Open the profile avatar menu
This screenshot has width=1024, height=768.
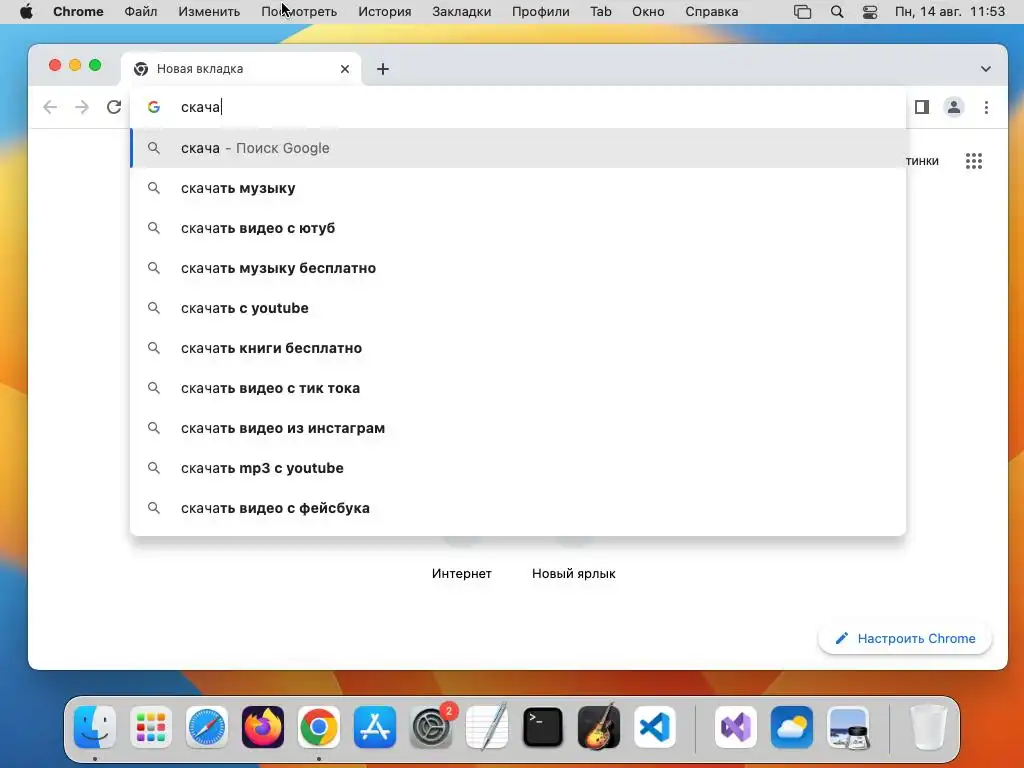pos(953,107)
